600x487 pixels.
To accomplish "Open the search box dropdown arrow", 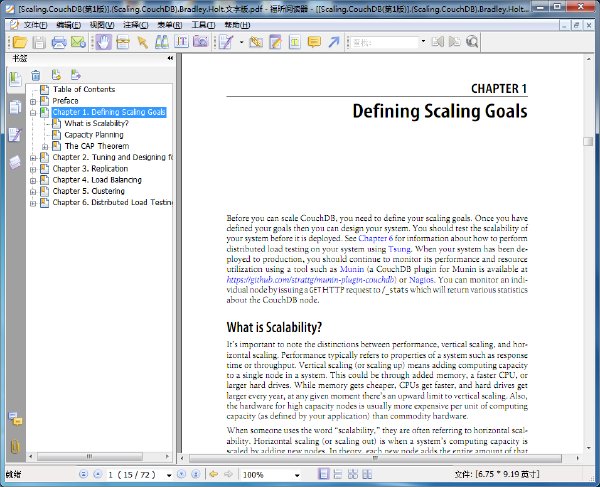I will pyautogui.click(x=423, y=42).
